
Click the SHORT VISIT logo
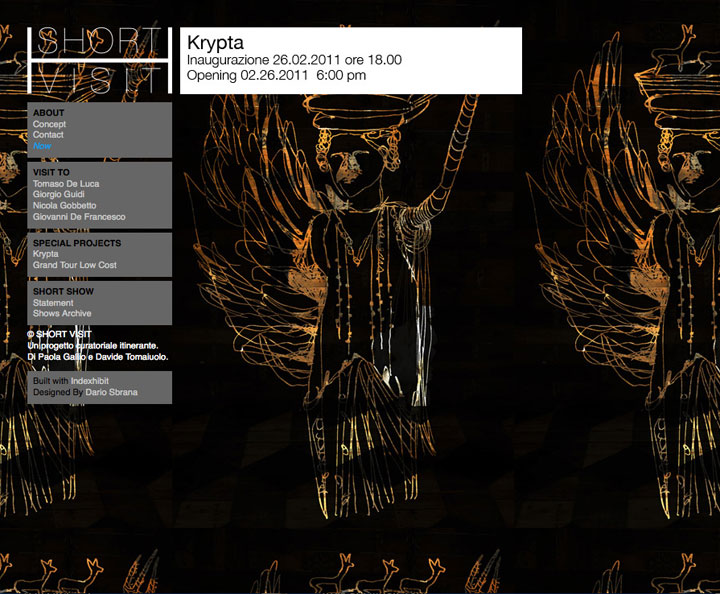98,61
